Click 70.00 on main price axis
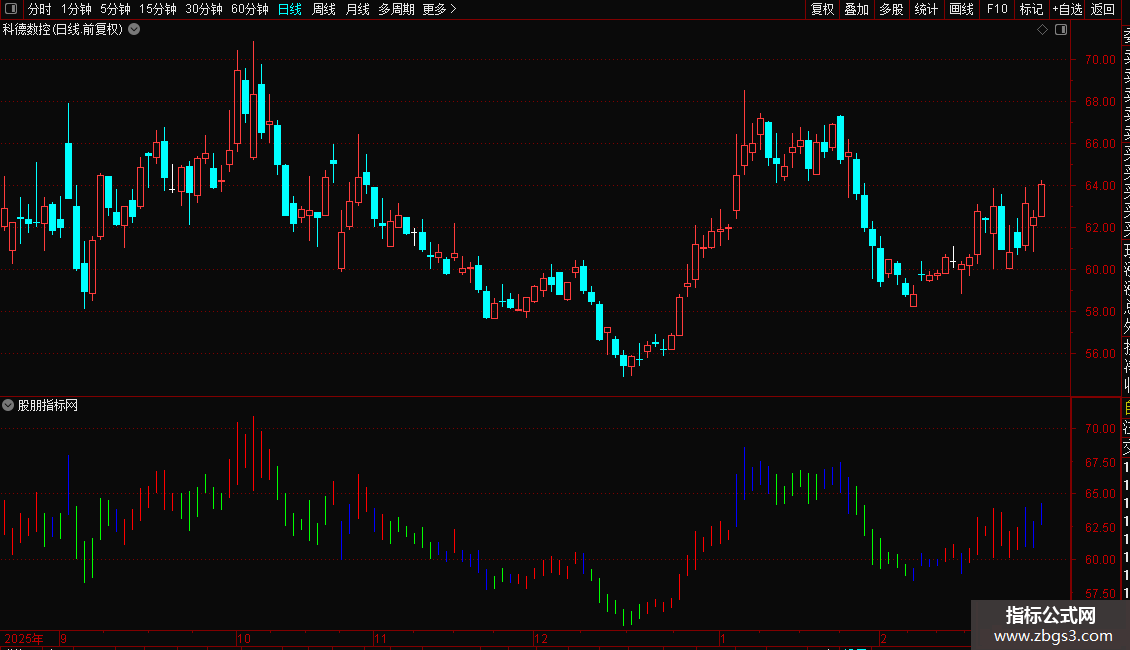 (1100, 60)
